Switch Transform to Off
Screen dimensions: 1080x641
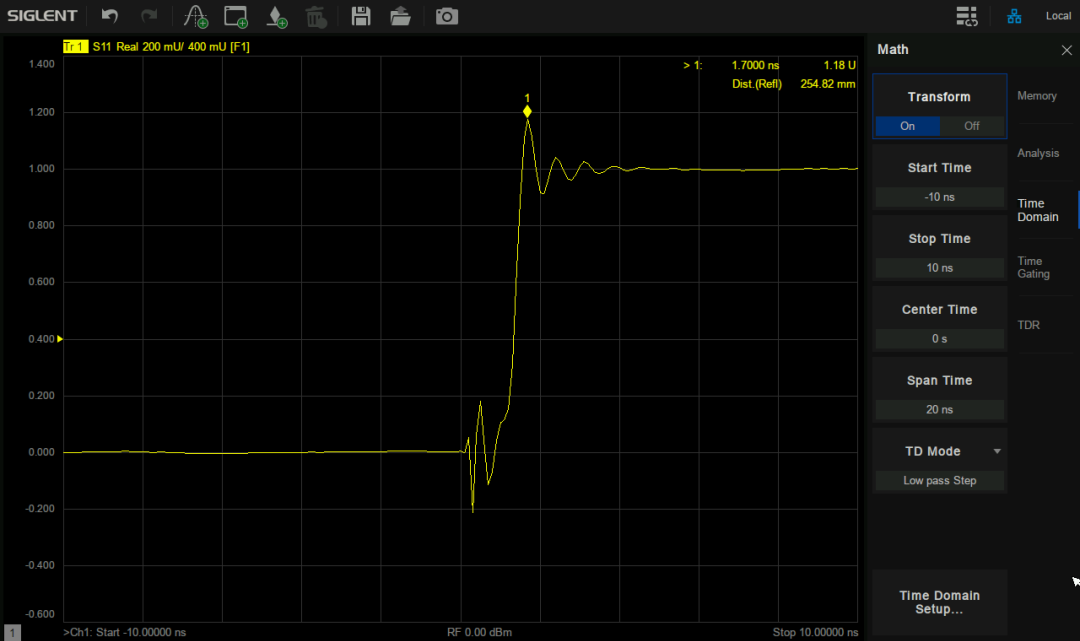pyautogui.click(x=972, y=126)
